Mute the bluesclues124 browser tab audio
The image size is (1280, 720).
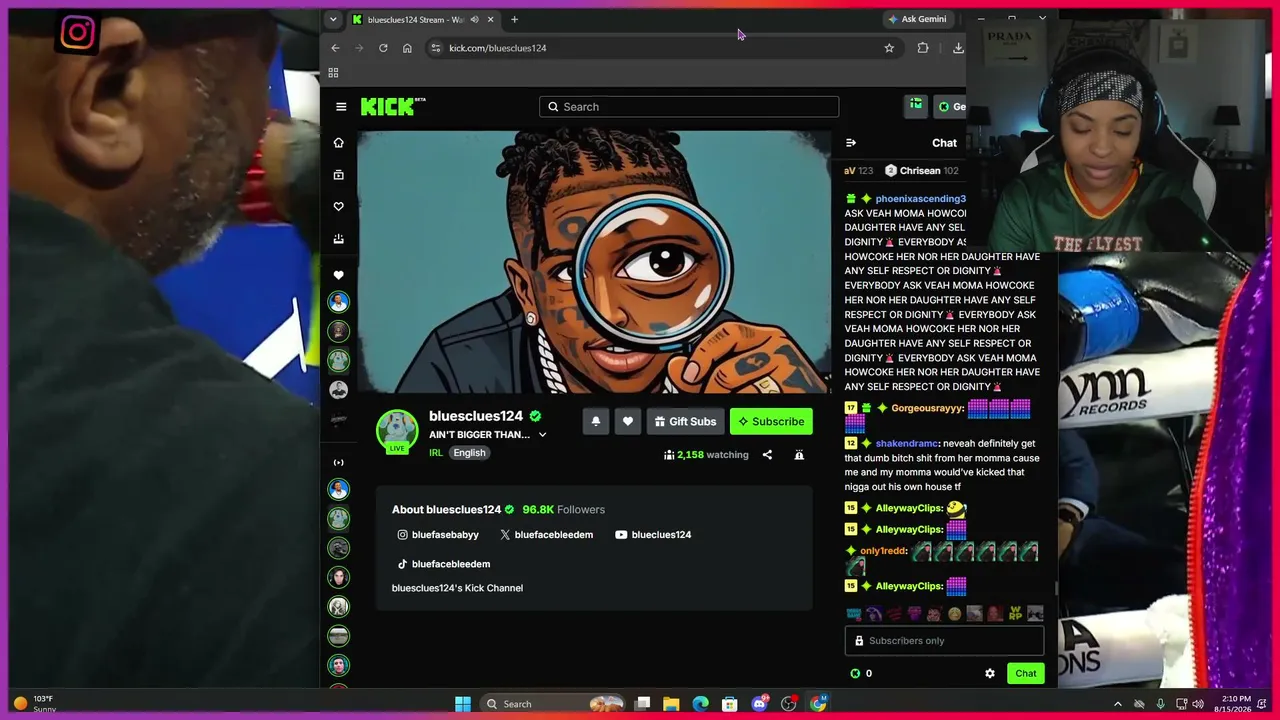[x=474, y=20]
